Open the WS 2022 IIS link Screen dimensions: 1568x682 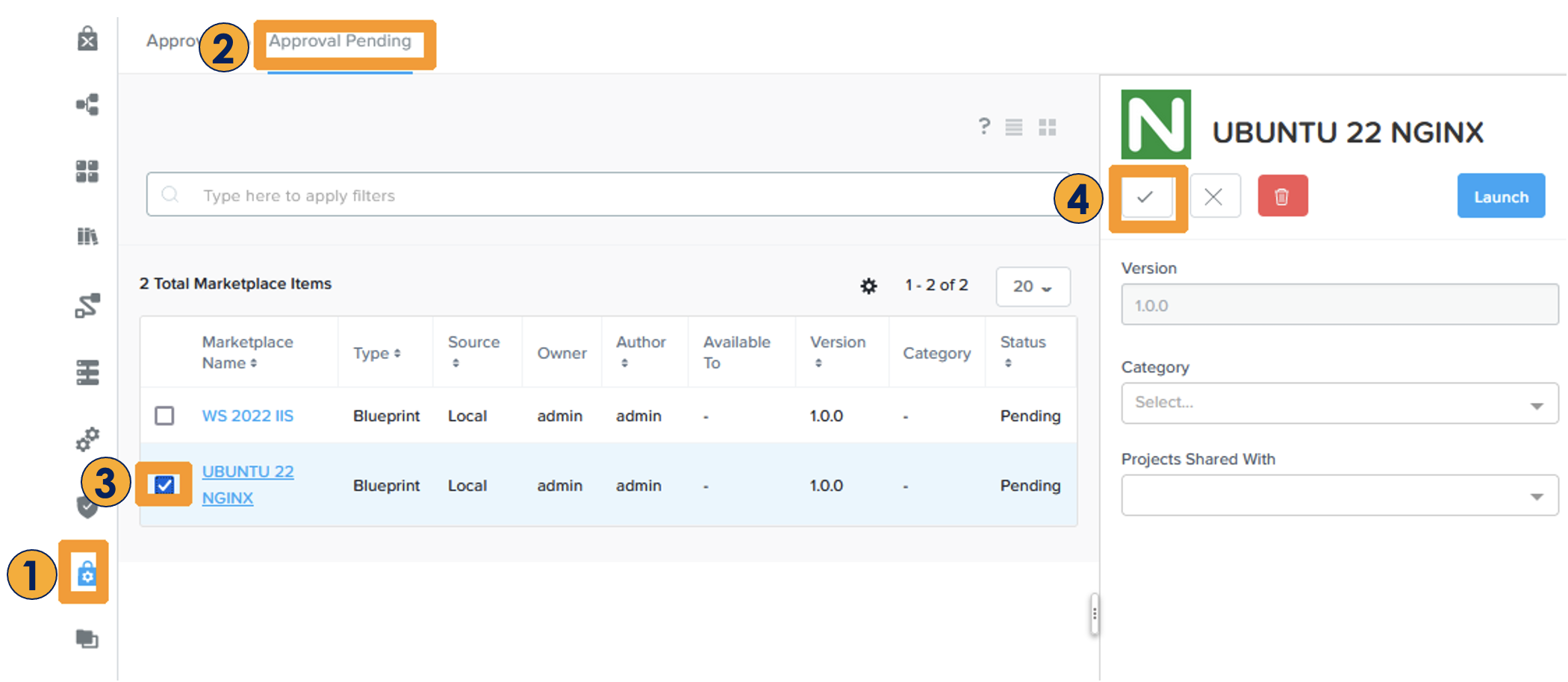(247, 416)
